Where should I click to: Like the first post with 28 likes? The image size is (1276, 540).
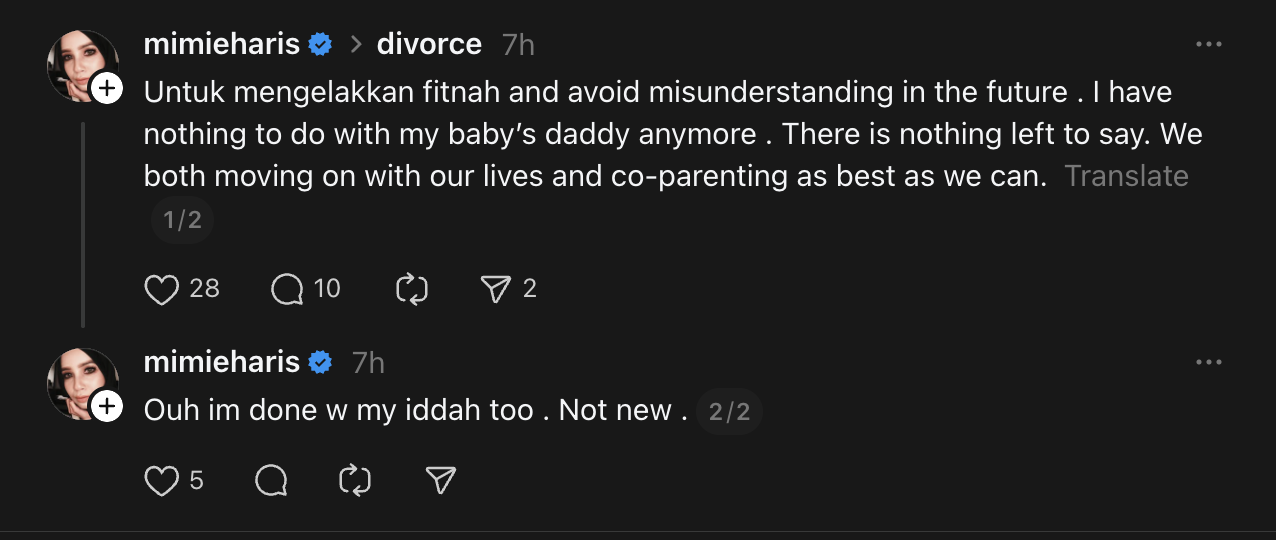coord(162,289)
